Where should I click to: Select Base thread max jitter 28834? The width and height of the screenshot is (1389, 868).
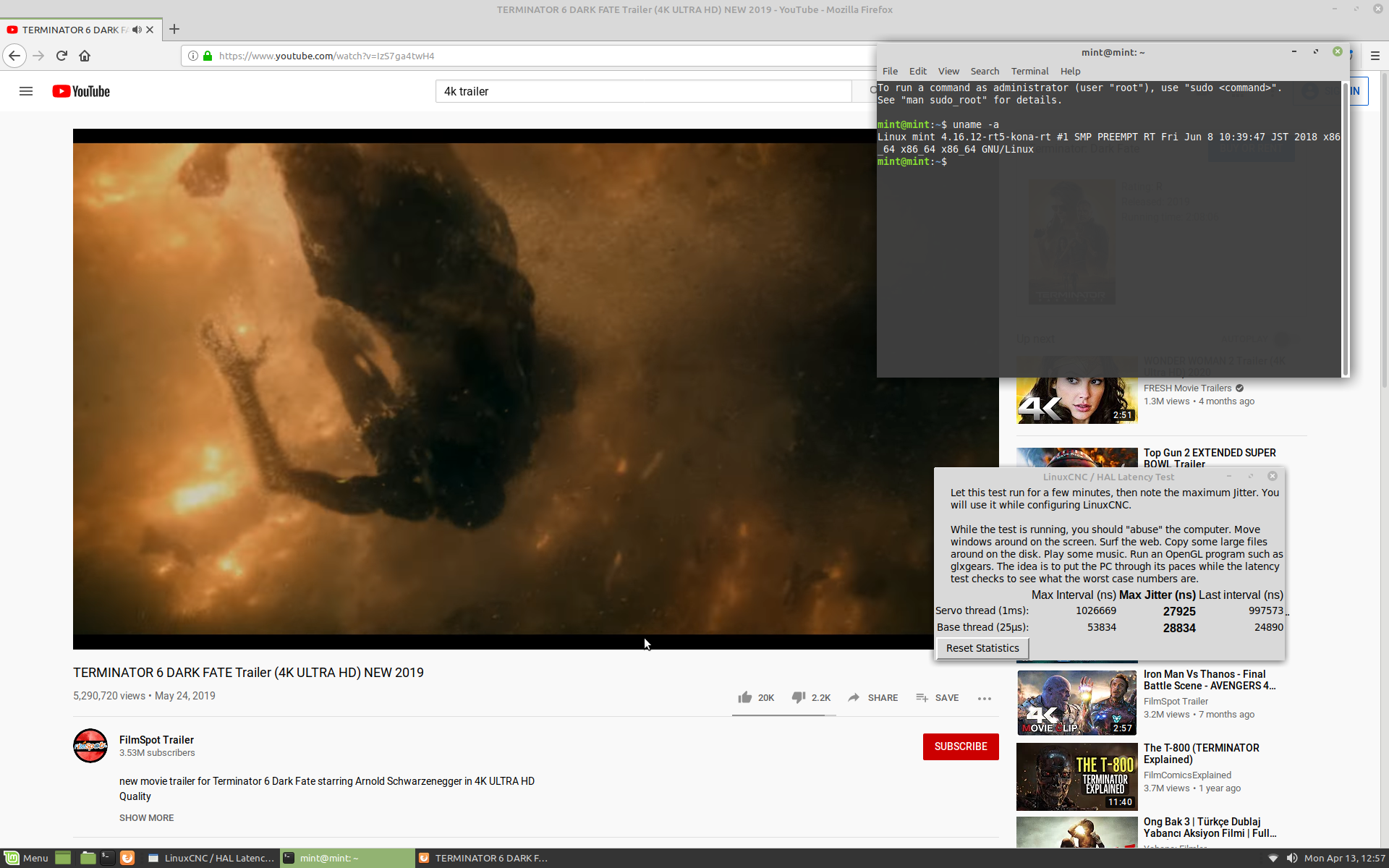(x=1179, y=628)
